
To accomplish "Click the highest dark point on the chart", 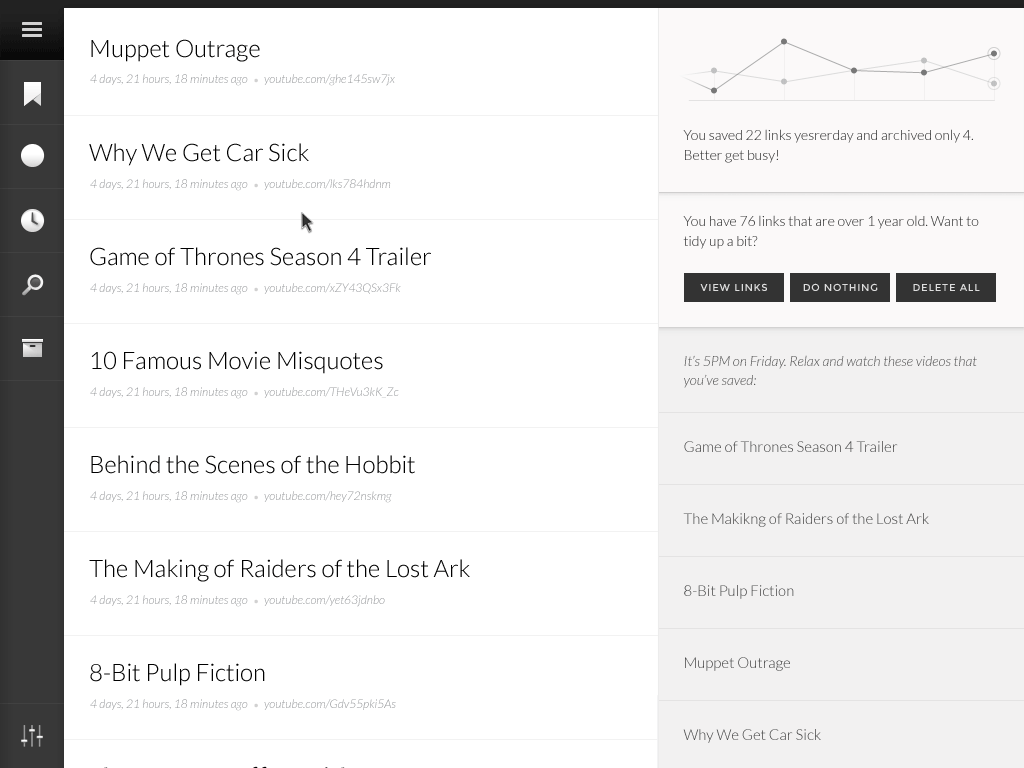I will (x=784, y=42).
